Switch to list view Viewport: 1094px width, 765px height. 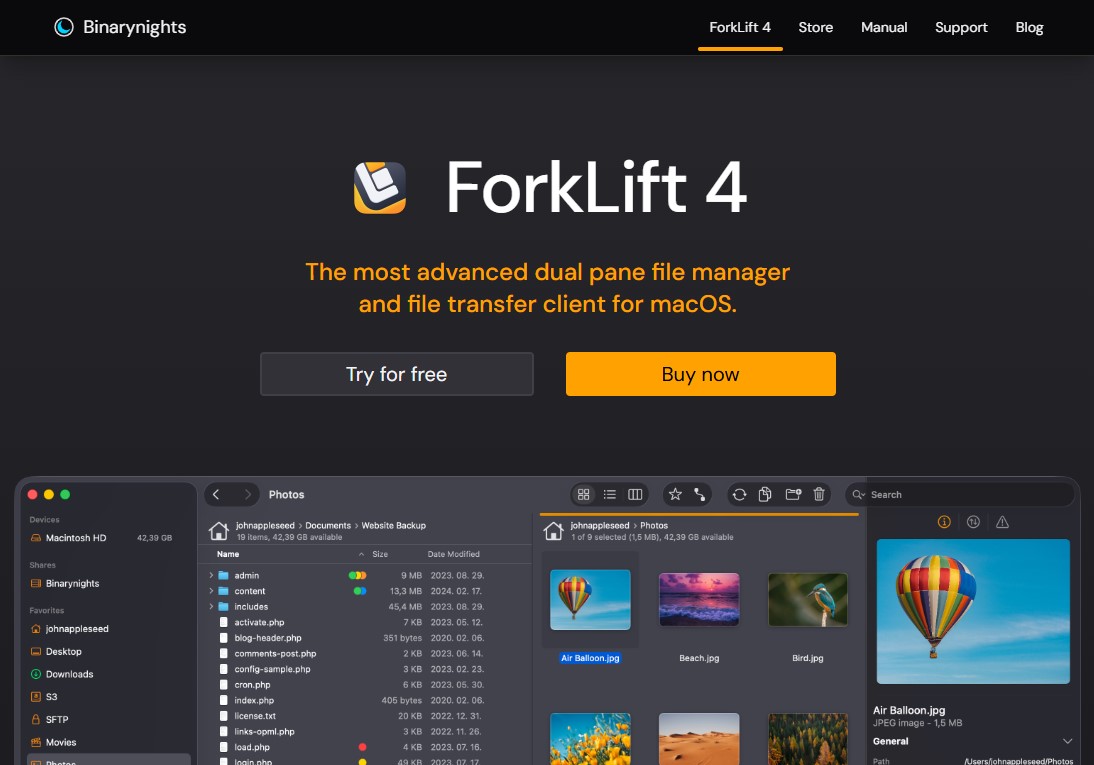(610, 494)
